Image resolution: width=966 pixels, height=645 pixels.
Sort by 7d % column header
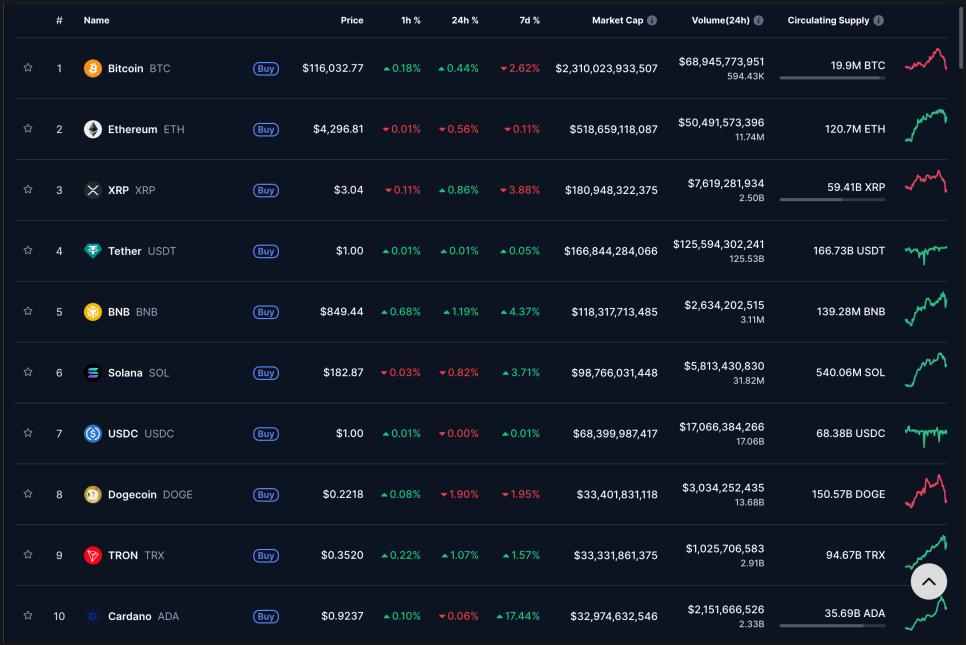(x=529, y=20)
